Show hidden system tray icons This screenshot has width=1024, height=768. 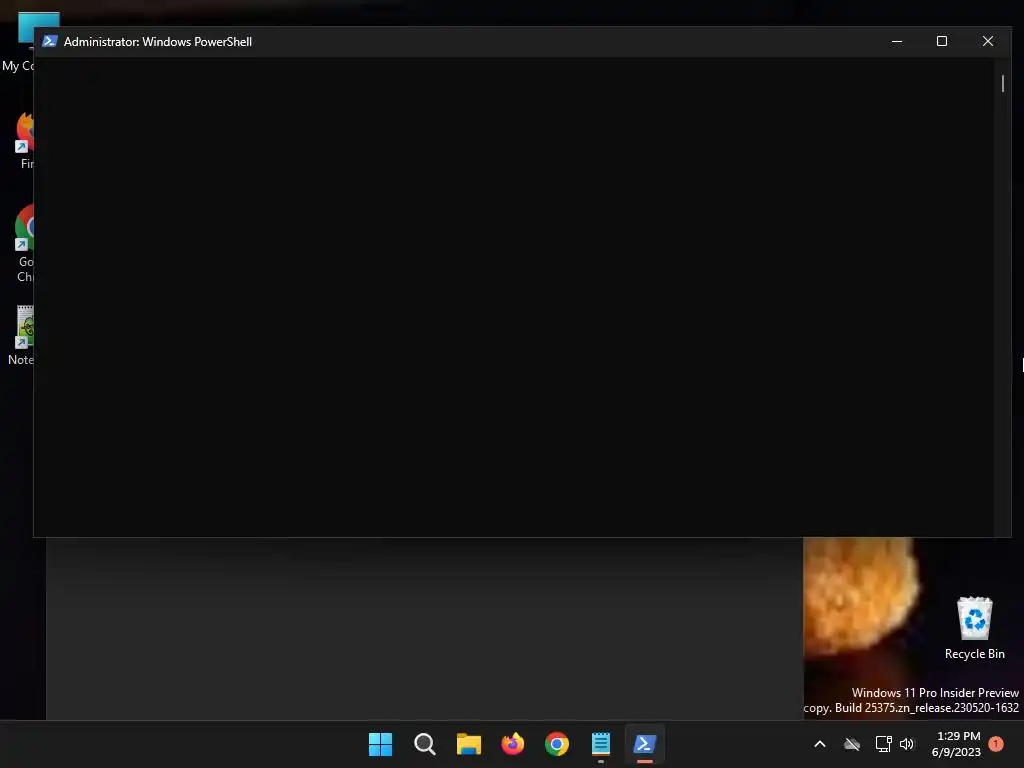pos(820,744)
